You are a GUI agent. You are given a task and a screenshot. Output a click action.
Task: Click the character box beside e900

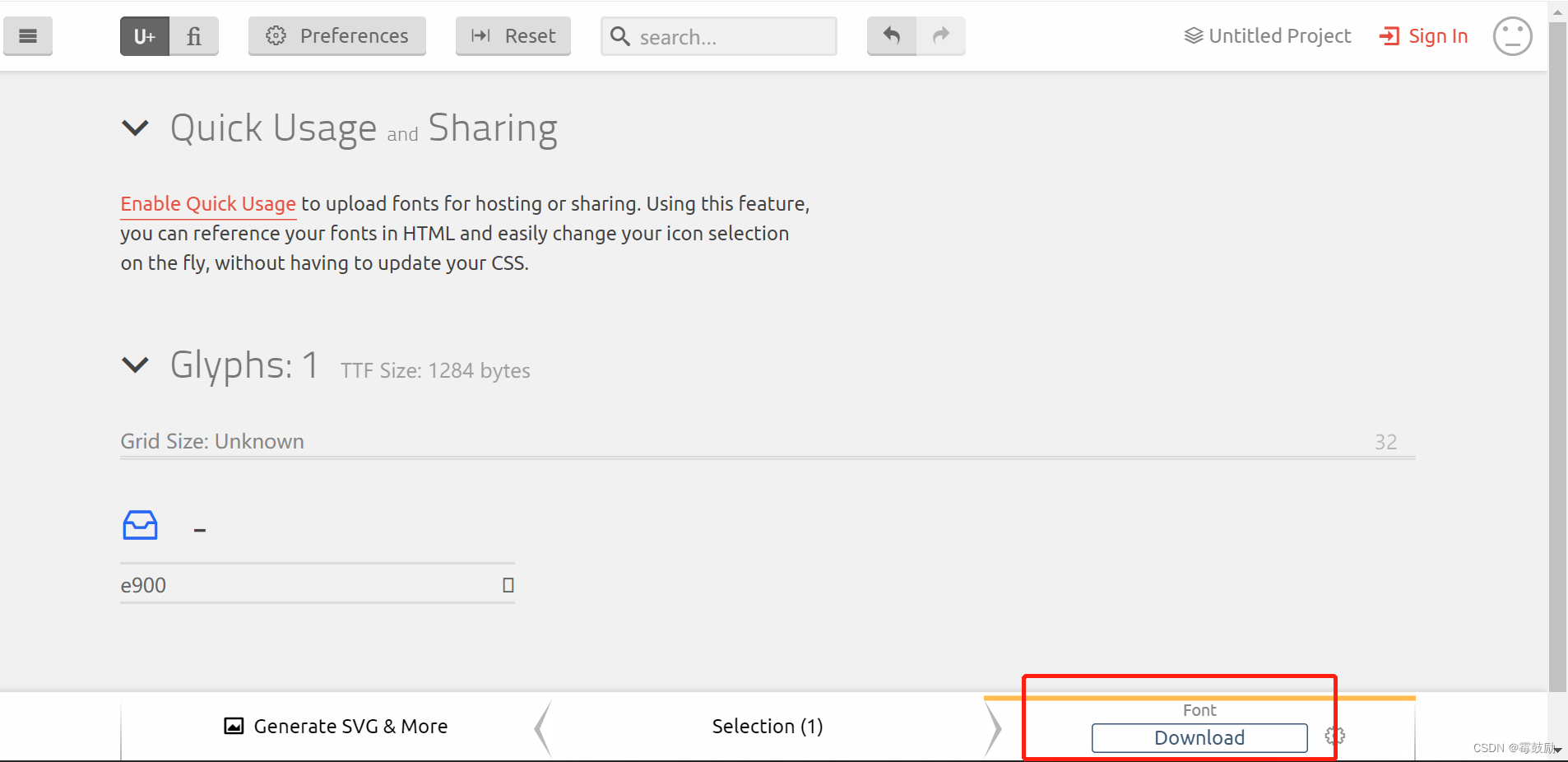(x=508, y=585)
